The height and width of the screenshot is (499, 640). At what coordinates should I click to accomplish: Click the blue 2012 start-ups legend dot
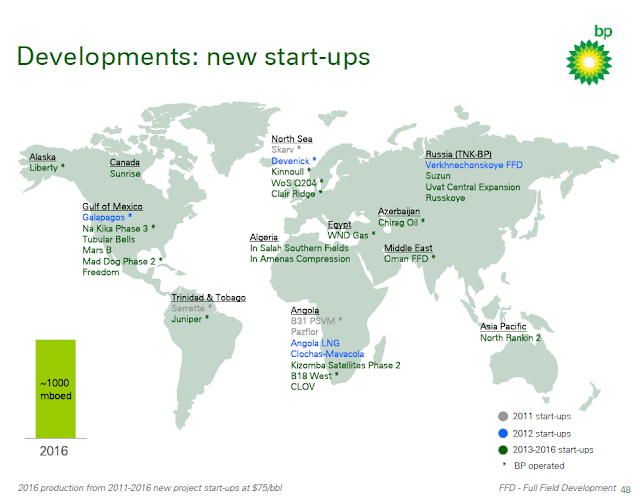coord(503,433)
